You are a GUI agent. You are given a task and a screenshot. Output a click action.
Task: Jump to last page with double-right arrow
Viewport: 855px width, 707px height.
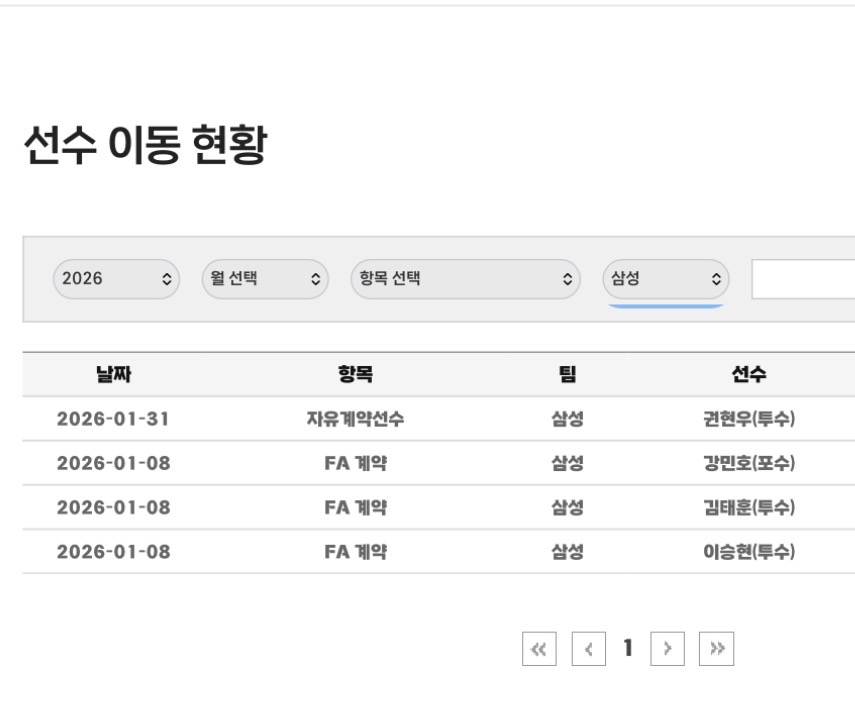pos(716,649)
